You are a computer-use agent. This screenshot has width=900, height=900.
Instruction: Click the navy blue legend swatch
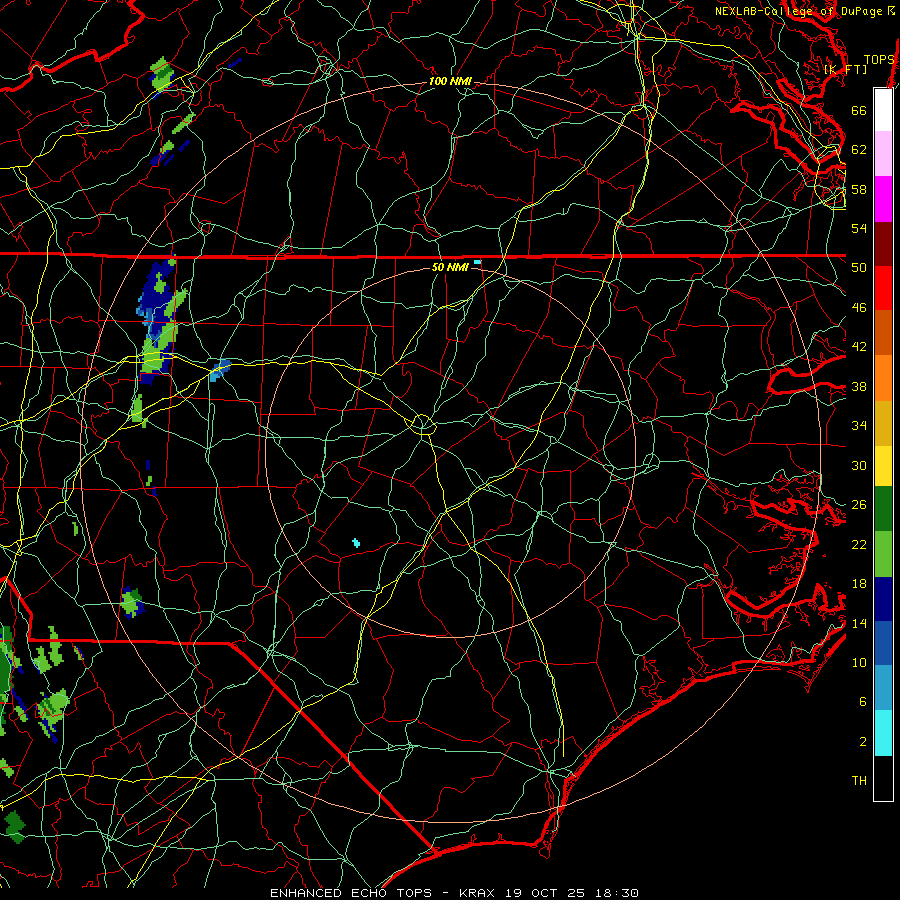pyautogui.click(x=883, y=599)
